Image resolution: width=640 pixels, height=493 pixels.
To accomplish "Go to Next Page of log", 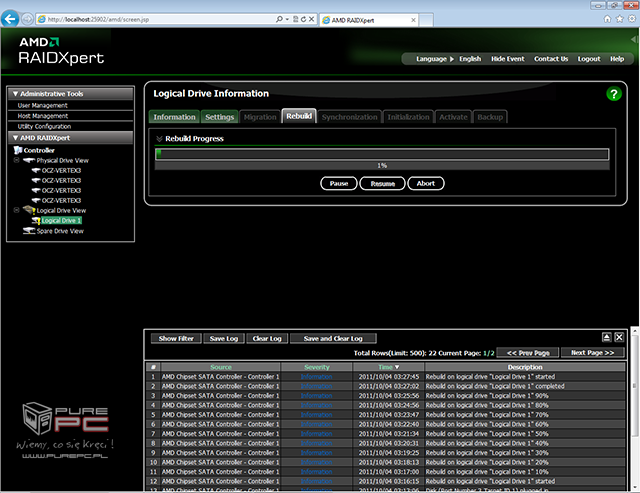I will tap(592, 353).
